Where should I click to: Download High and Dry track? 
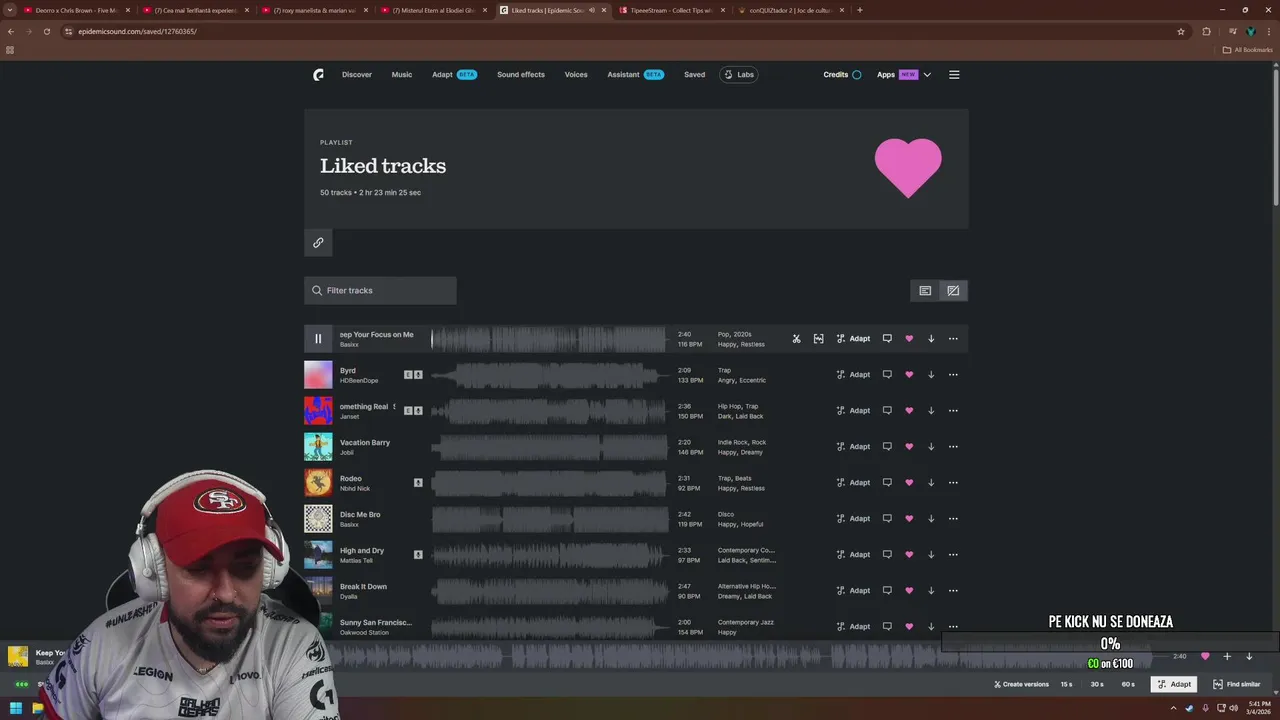[931, 555]
